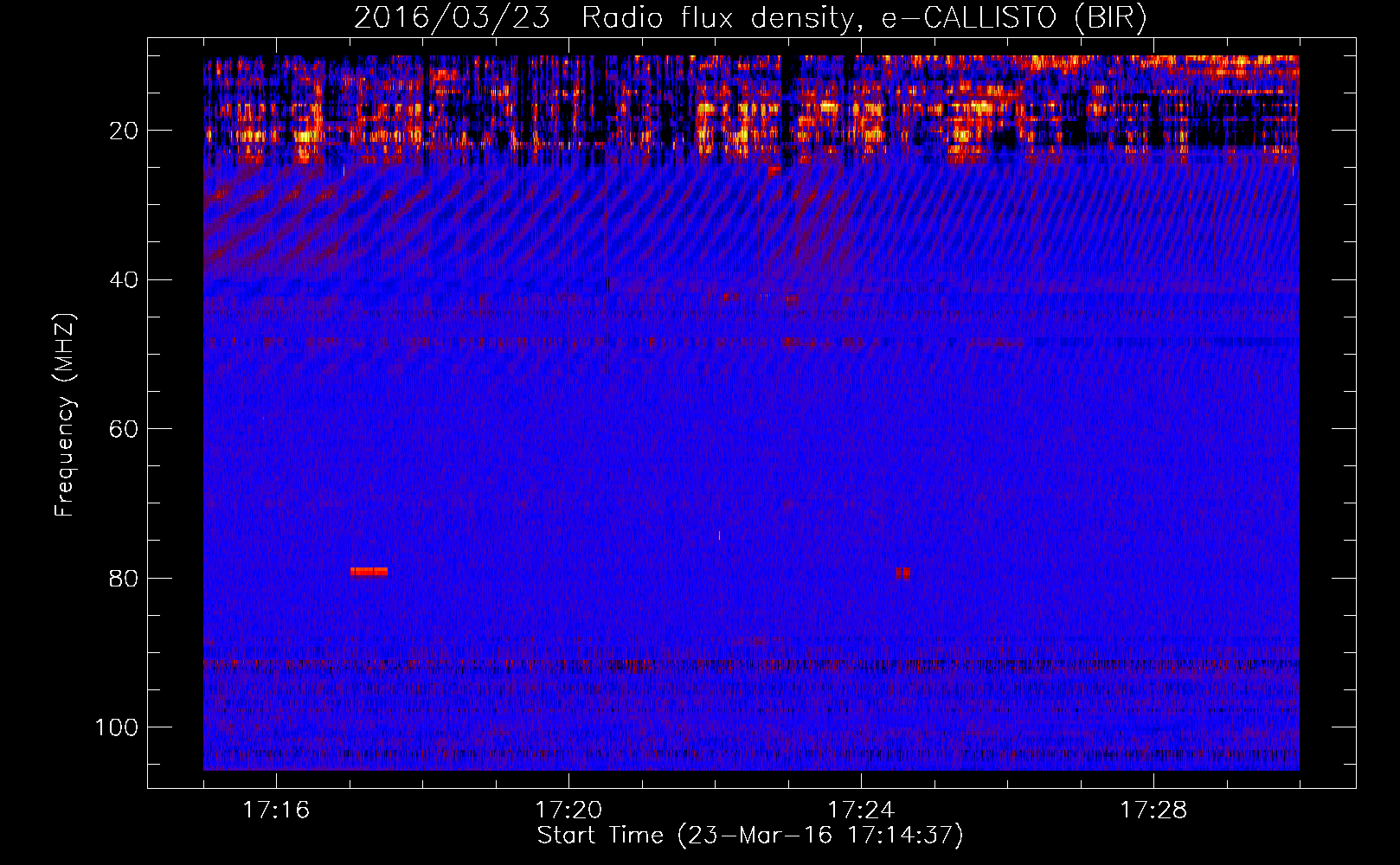Click the 17:16 time tick label
Viewport: 1400px width, 865px height.
click(276, 811)
